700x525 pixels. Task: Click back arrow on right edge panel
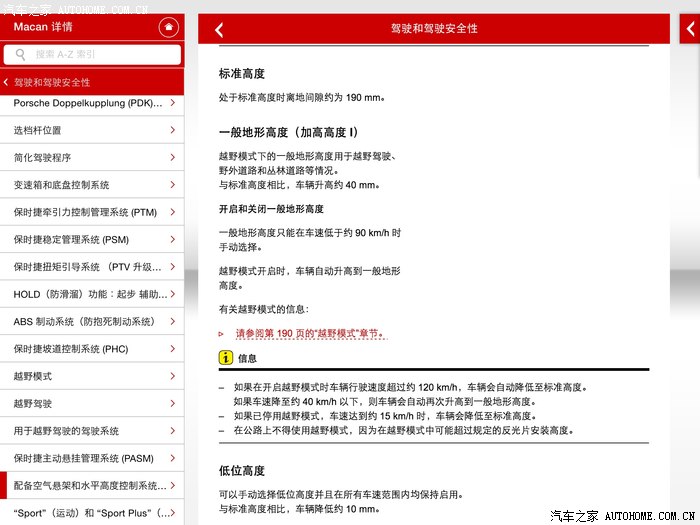click(x=690, y=30)
